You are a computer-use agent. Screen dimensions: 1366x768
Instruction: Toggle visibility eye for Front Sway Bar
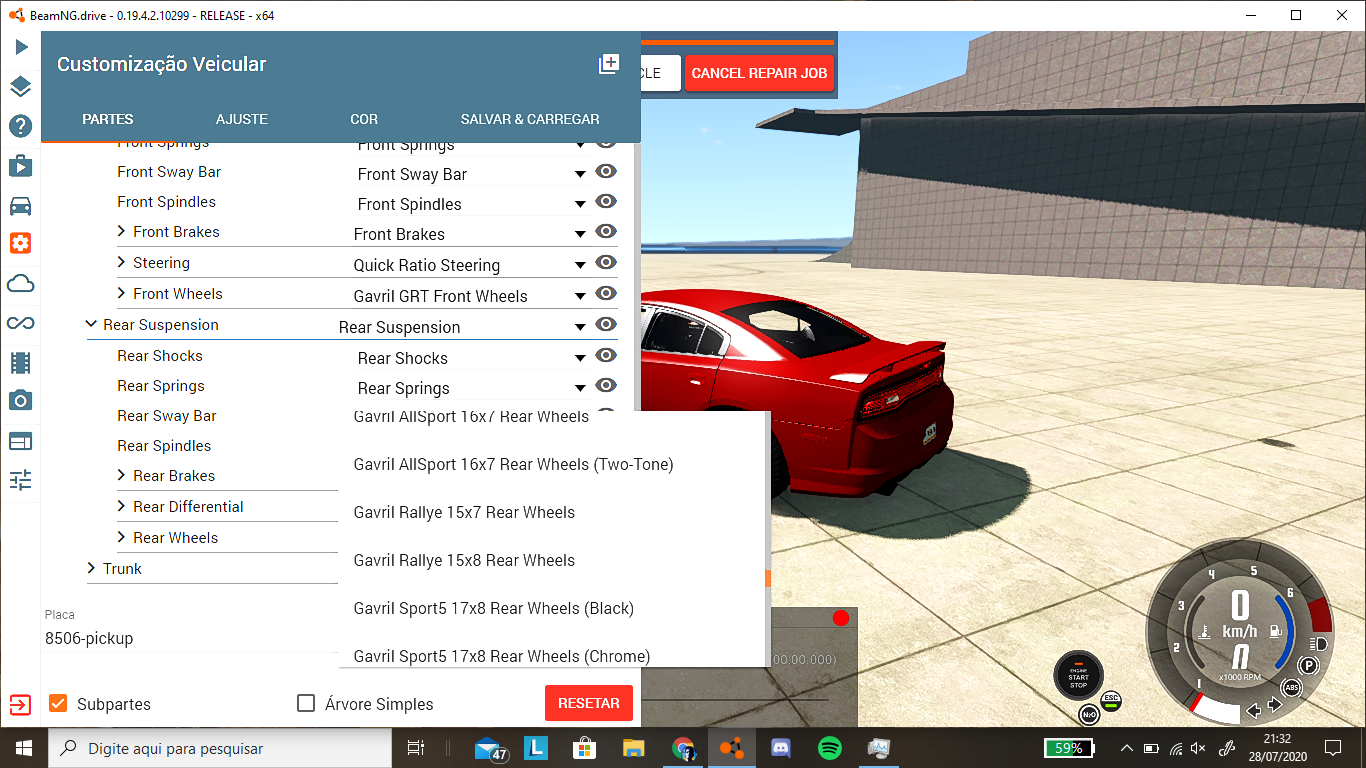[606, 172]
